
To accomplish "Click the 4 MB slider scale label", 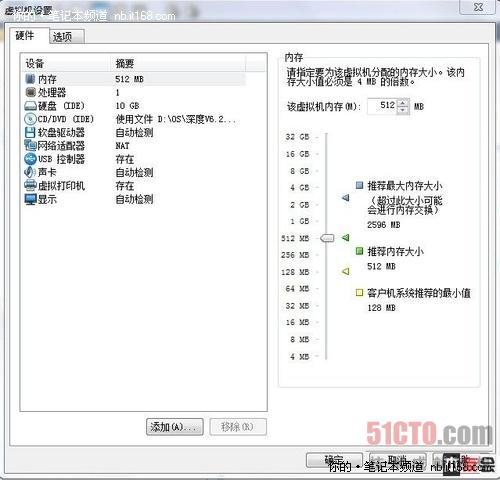I will pyautogui.click(x=300, y=357).
